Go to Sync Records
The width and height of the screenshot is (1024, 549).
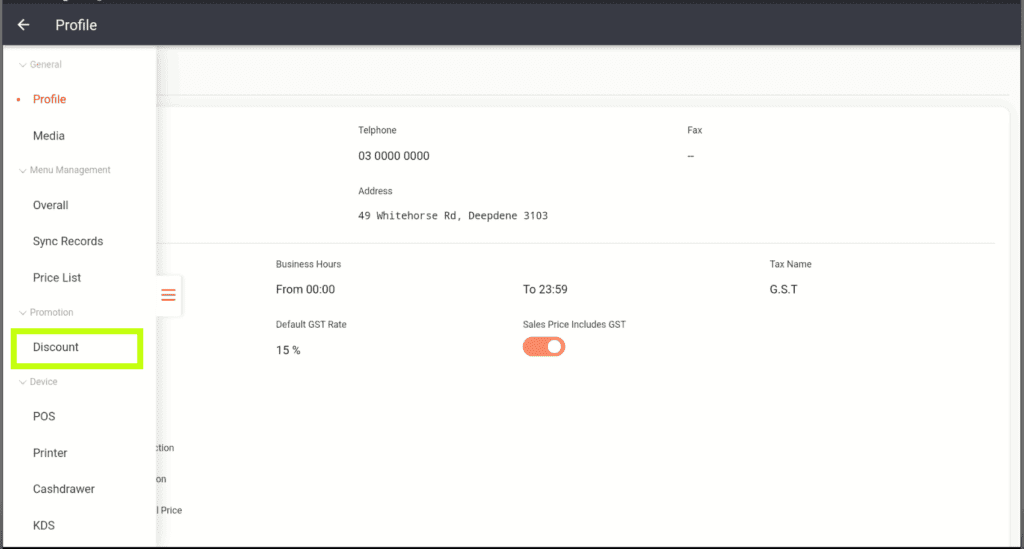tap(67, 241)
